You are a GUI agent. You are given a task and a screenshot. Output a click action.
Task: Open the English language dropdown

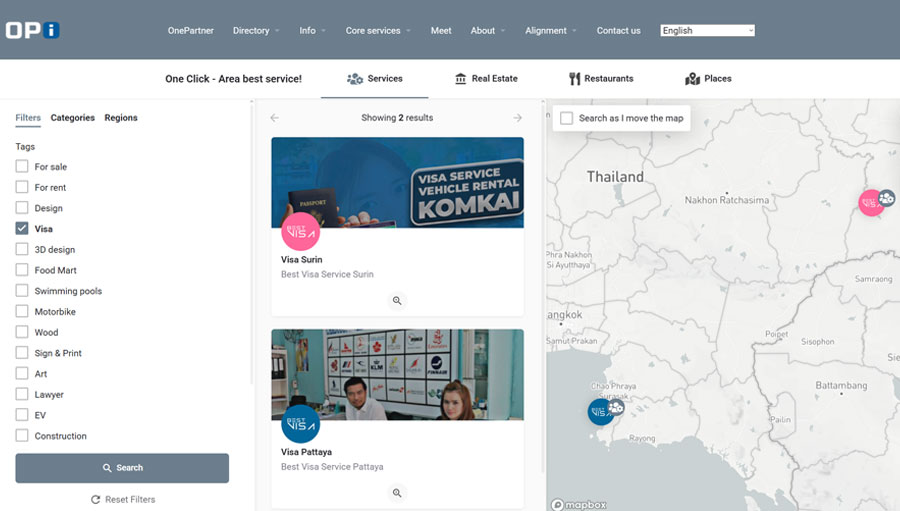707,30
